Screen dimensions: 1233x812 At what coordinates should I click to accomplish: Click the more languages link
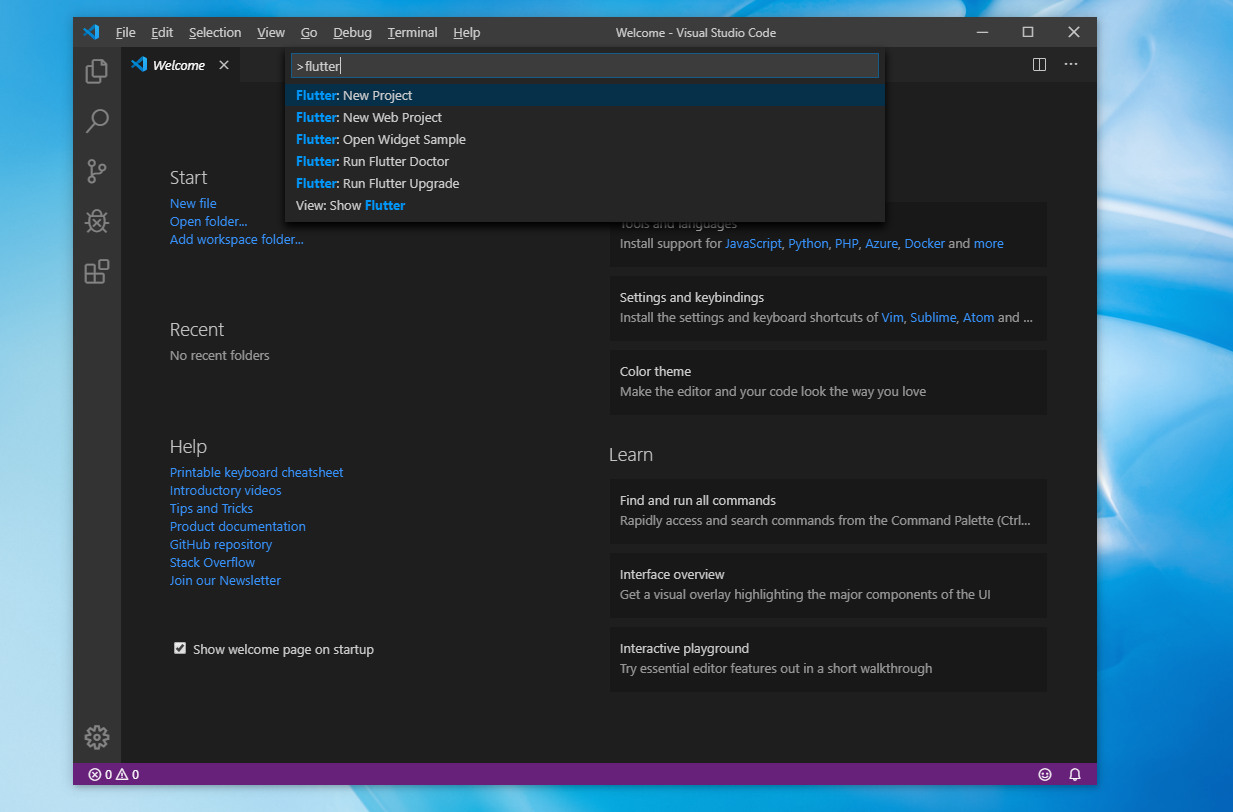pos(988,243)
